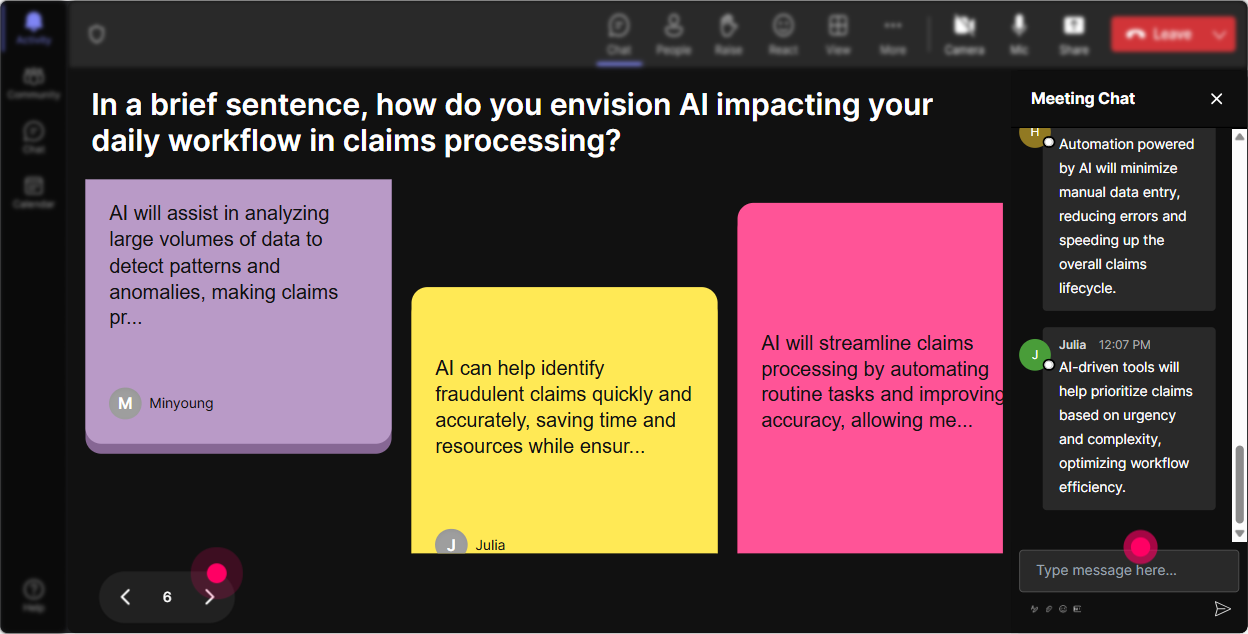1248x634 pixels.
Task: Leave the meeting
Action: (x=1158, y=34)
